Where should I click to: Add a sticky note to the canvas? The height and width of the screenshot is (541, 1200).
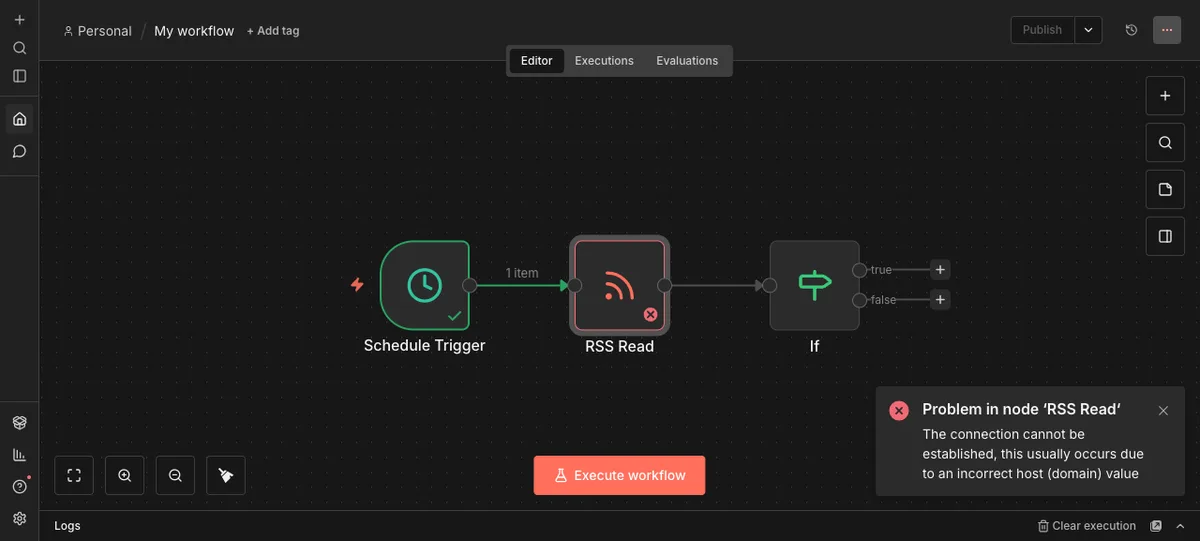tap(1165, 190)
